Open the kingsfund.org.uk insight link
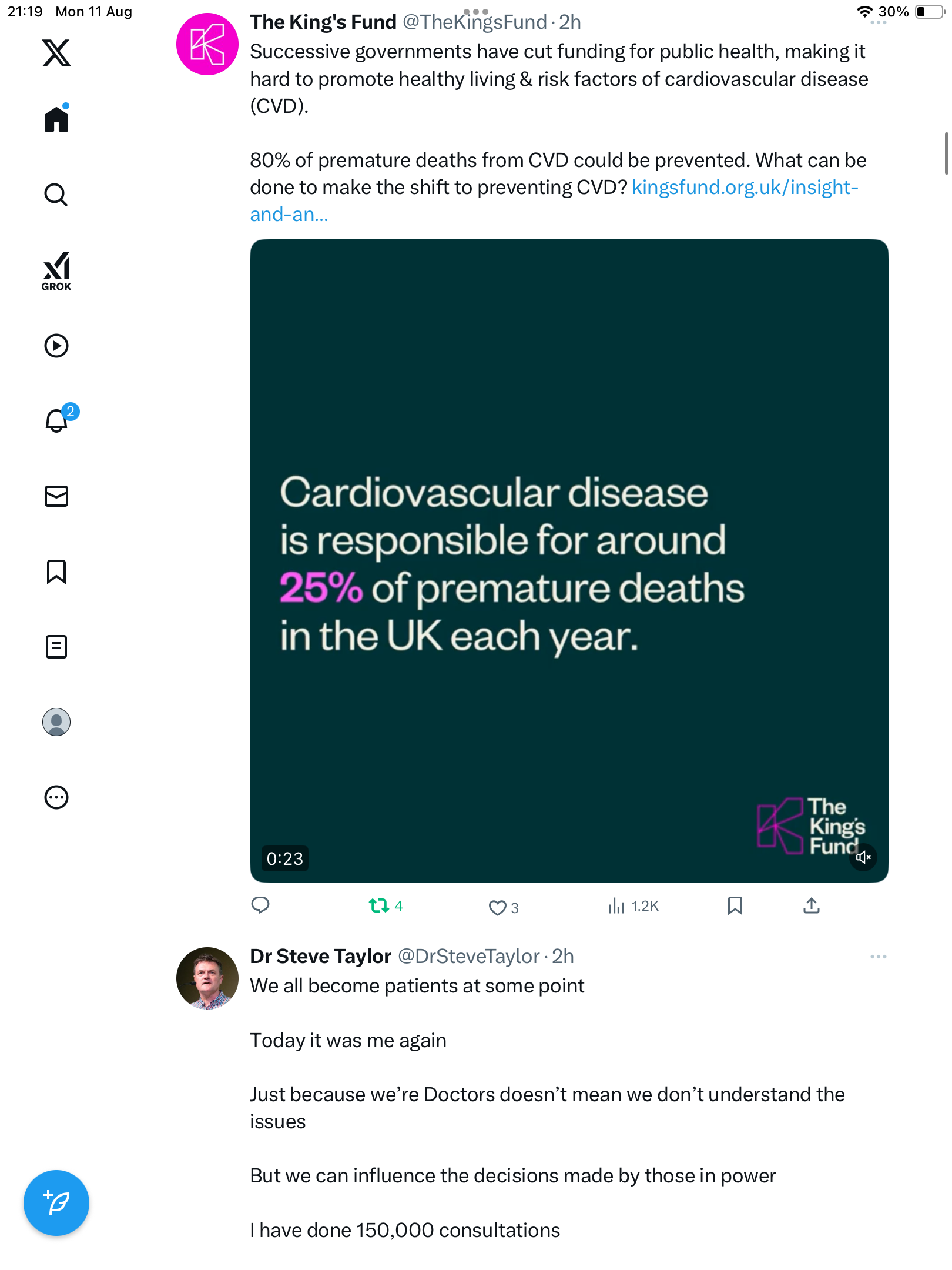 (745, 188)
